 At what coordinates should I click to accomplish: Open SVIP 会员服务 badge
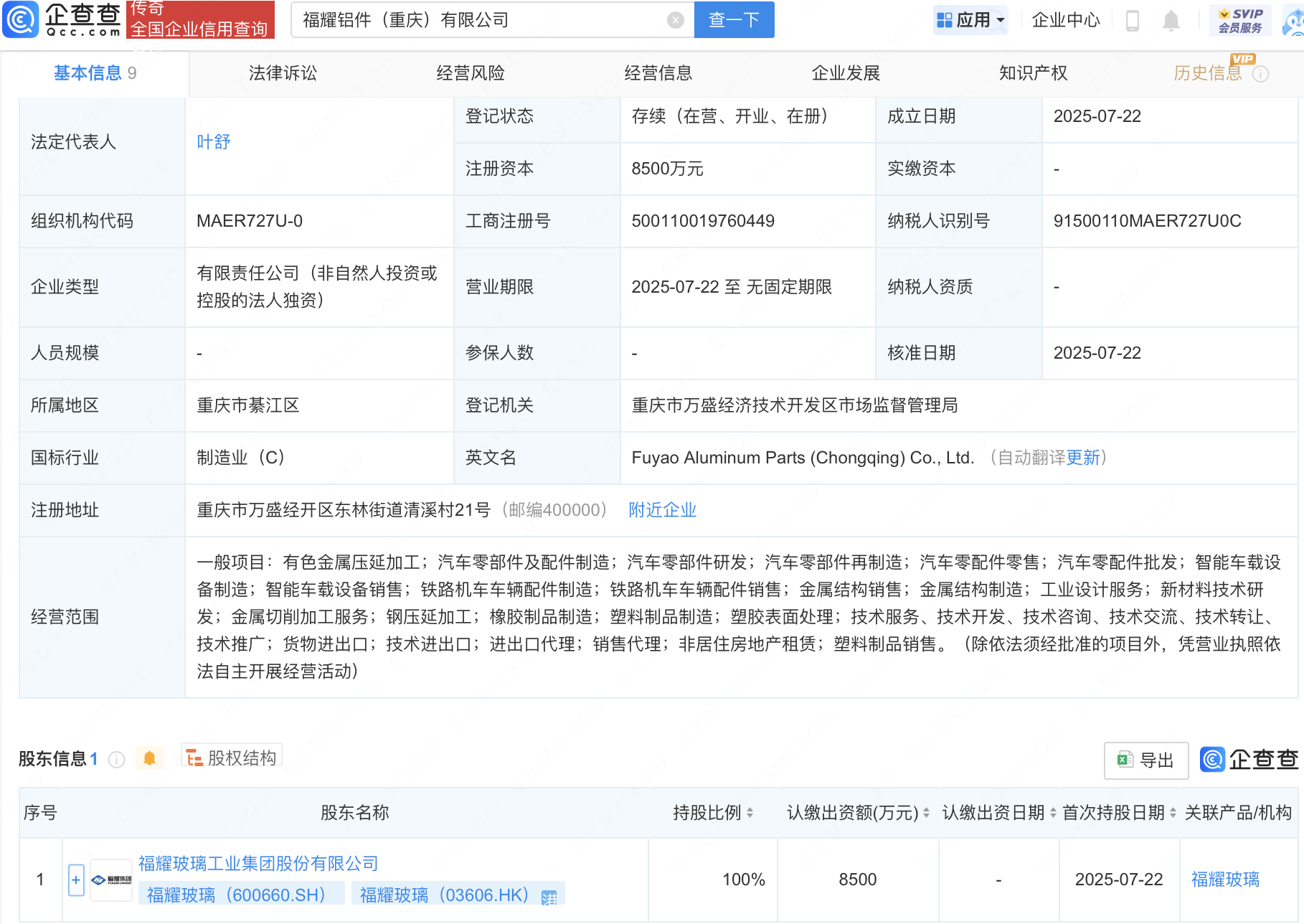pyautogui.click(x=1240, y=20)
